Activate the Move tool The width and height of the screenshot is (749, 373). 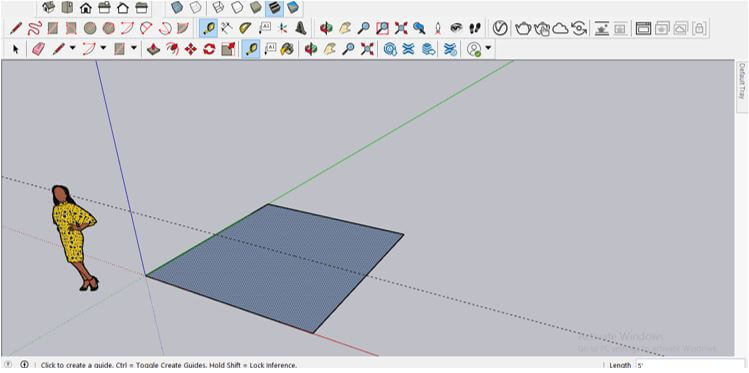pyautogui.click(x=191, y=49)
